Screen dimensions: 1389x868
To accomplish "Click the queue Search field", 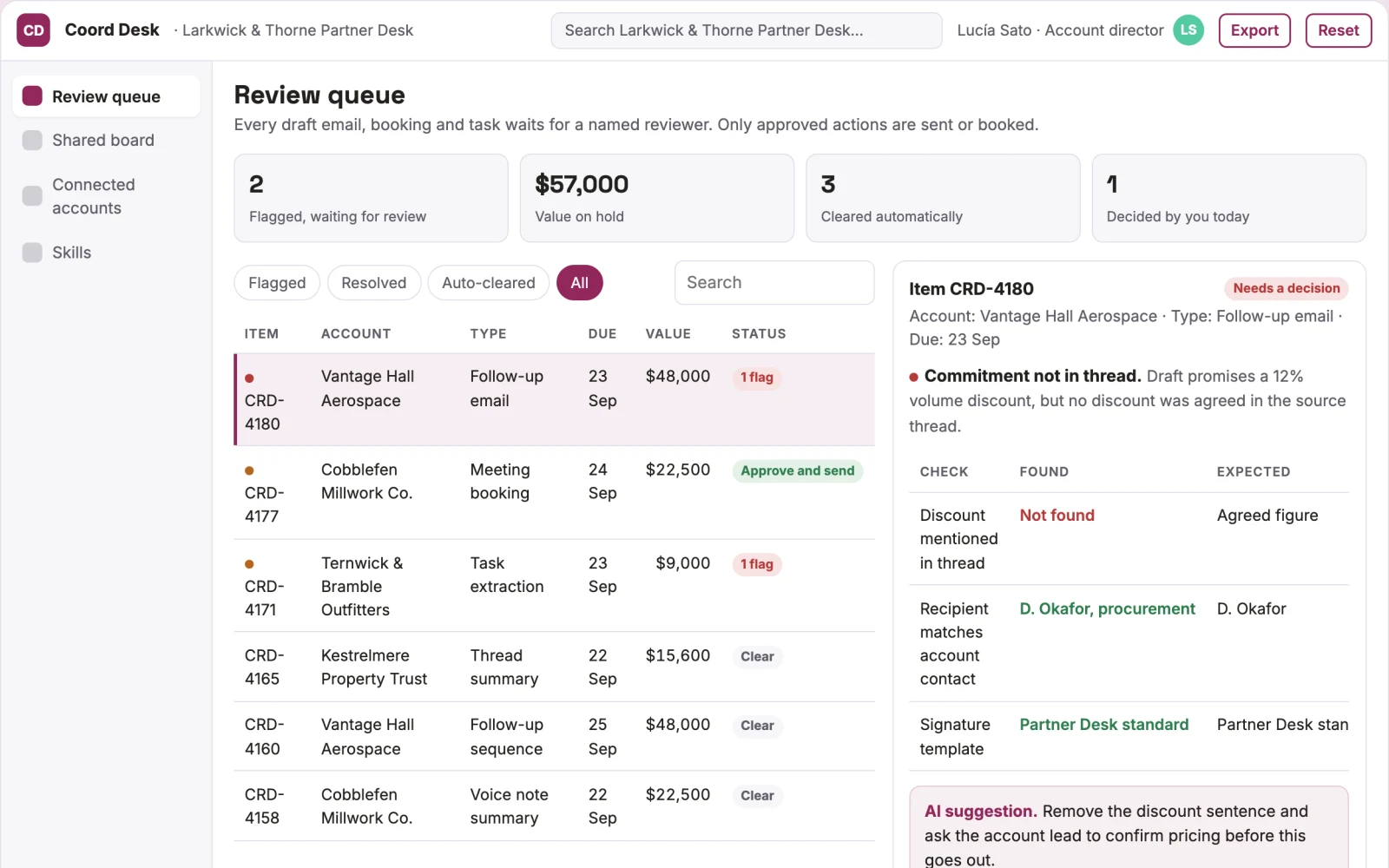I will coord(774,283).
